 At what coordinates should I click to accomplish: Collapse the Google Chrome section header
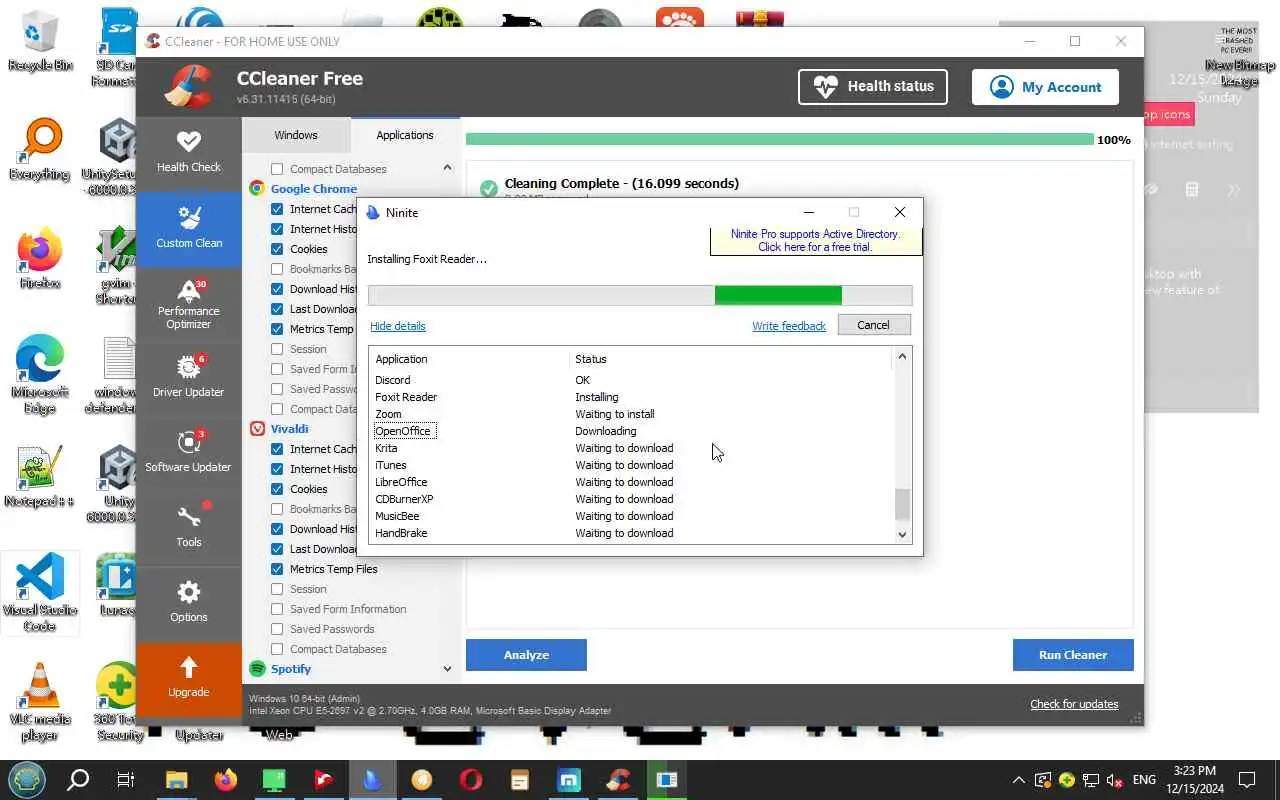[x=313, y=189]
